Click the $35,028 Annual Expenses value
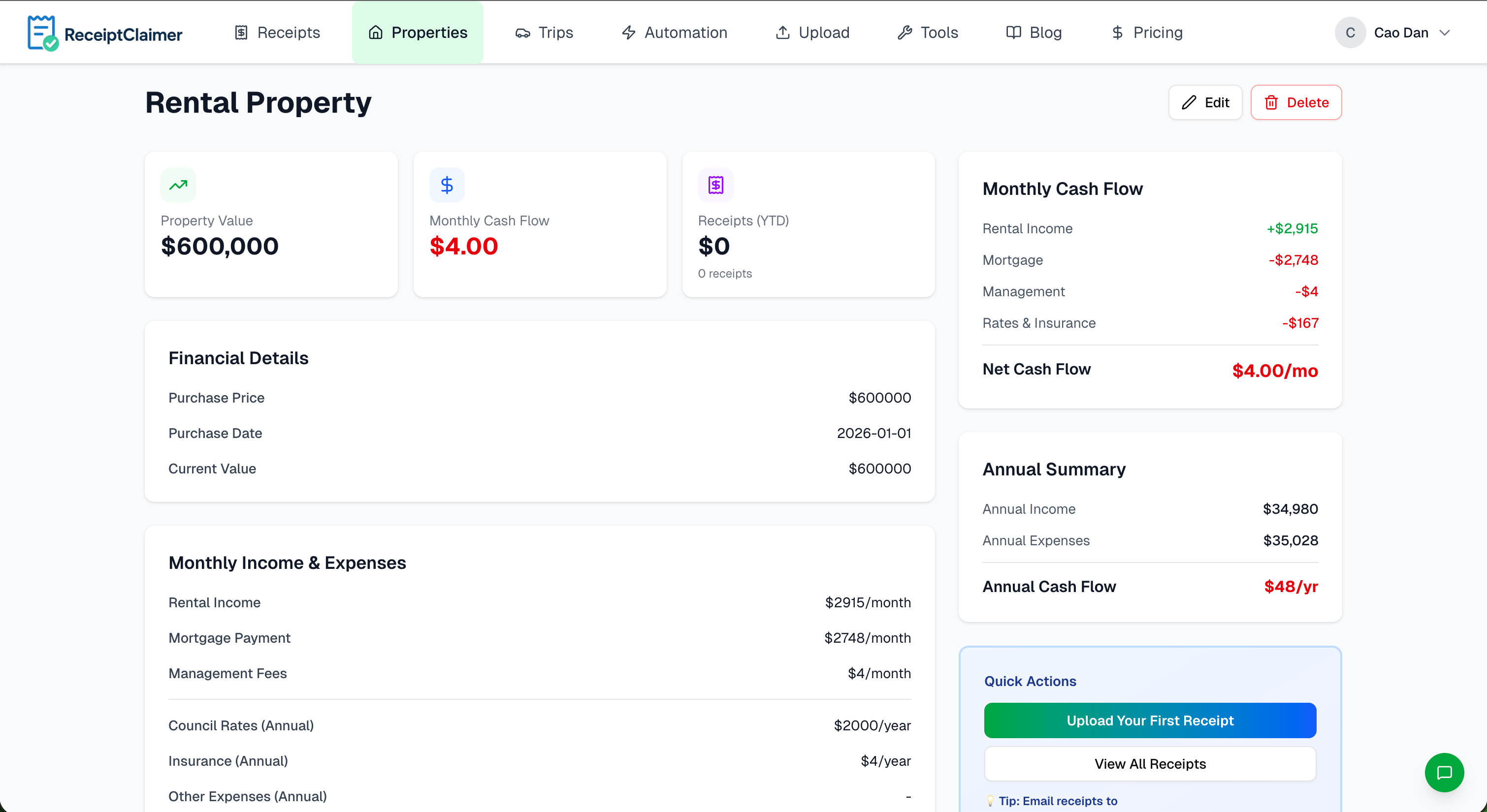Image resolution: width=1487 pixels, height=812 pixels. click(x=1290, y=541)
